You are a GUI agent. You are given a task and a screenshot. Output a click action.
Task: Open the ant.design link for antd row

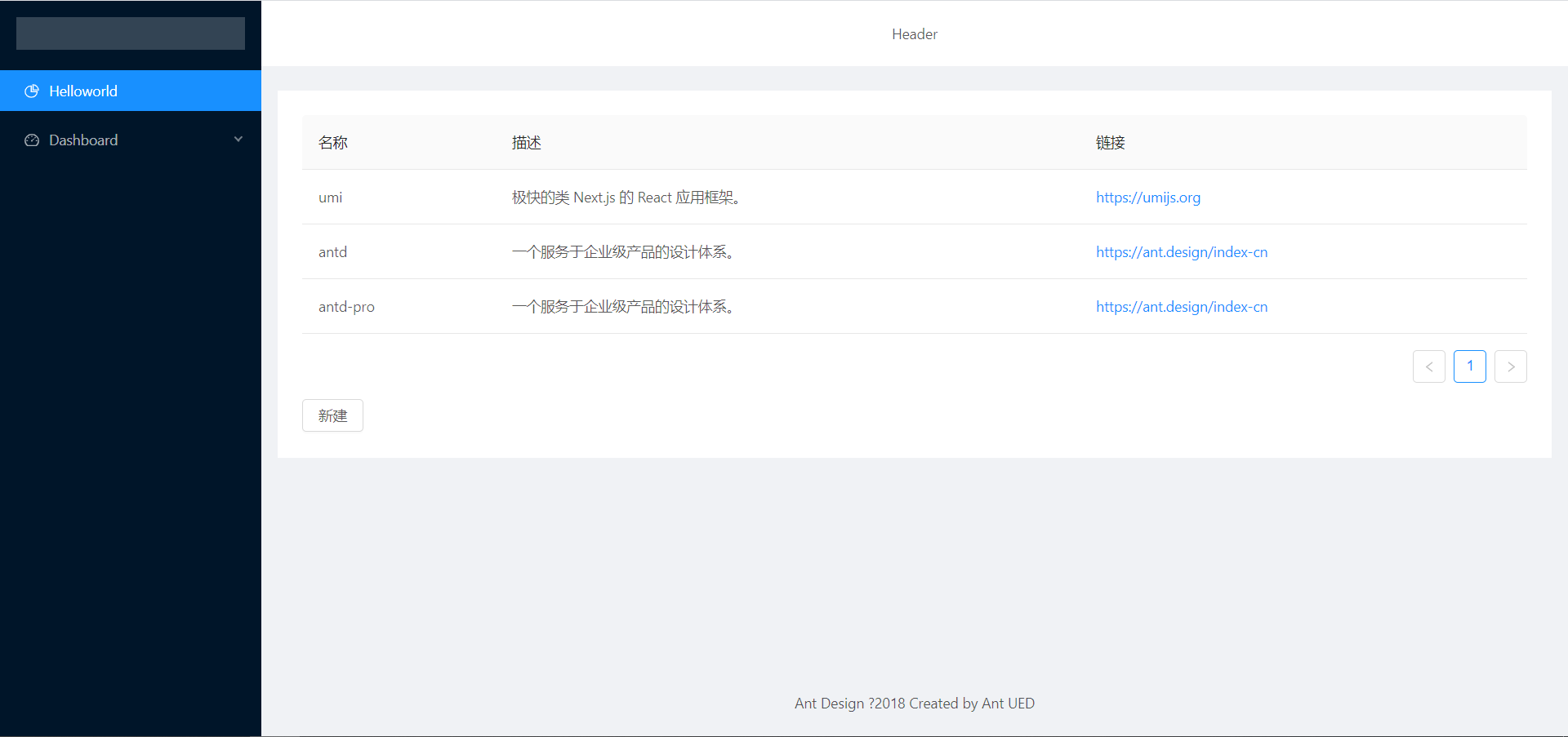[1182, 251]
